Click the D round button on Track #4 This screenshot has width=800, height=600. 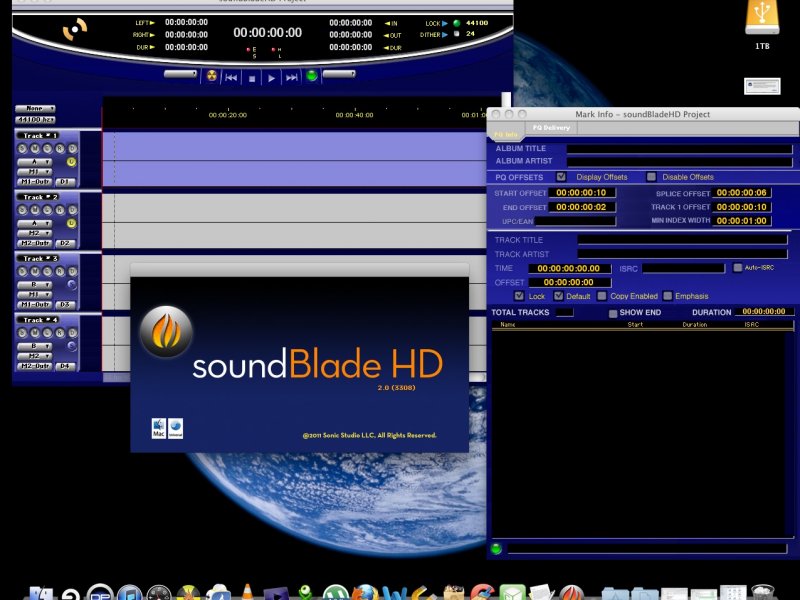(x=72, y=333)
